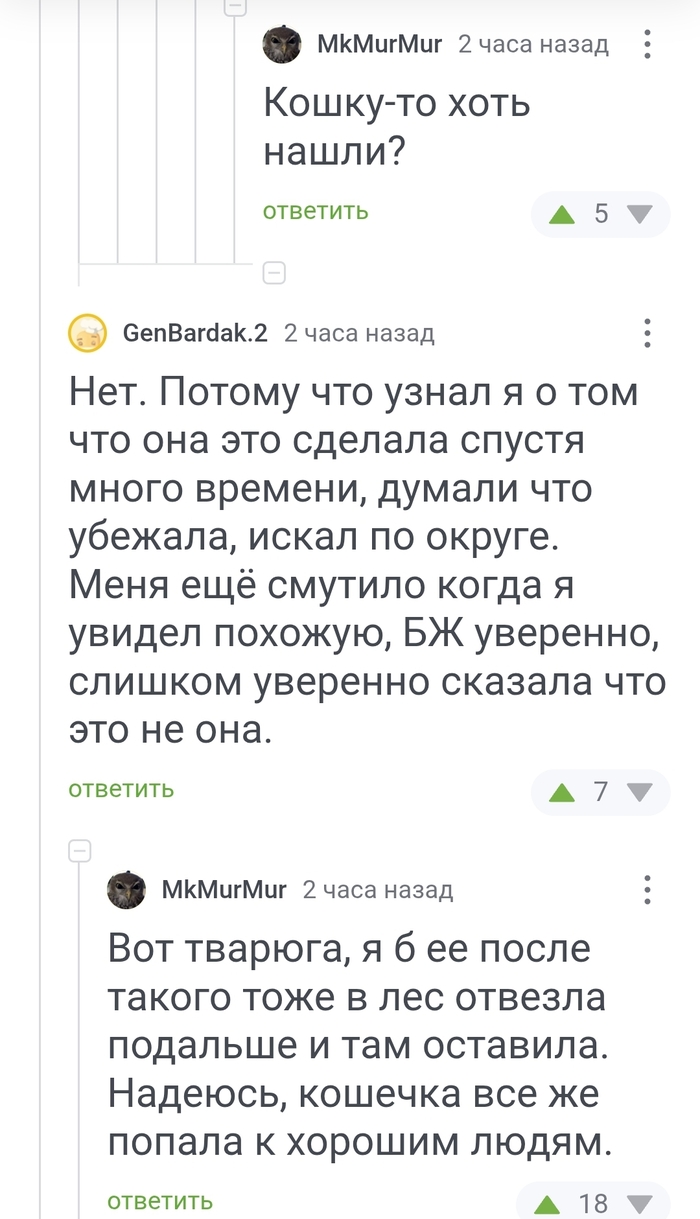Open the username MkMurMur profile
The height and width of the screenshot is (1219, 700).
[378, 44]
